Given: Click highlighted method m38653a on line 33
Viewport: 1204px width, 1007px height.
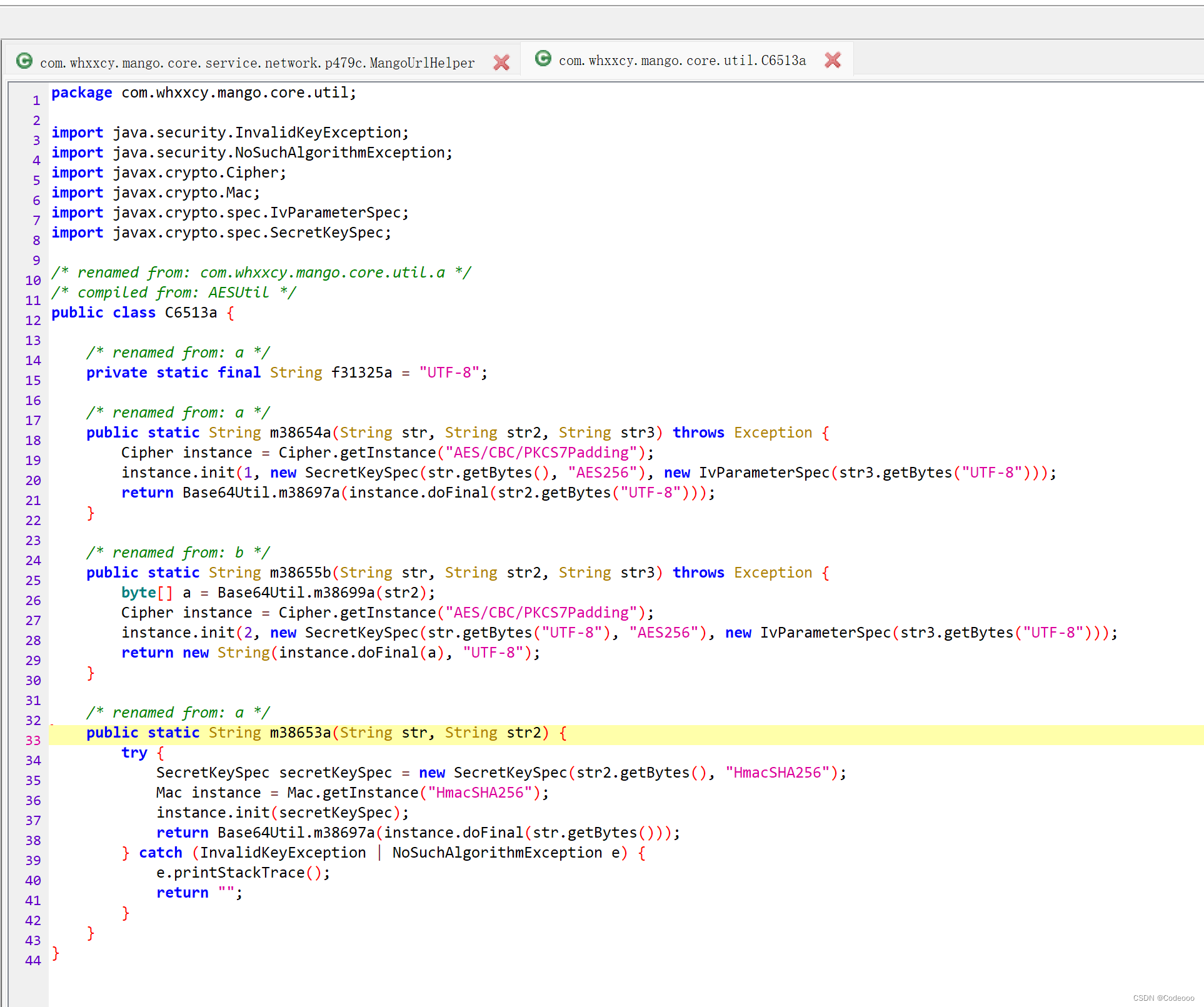Looking at the screenshot, I should 300,733.
